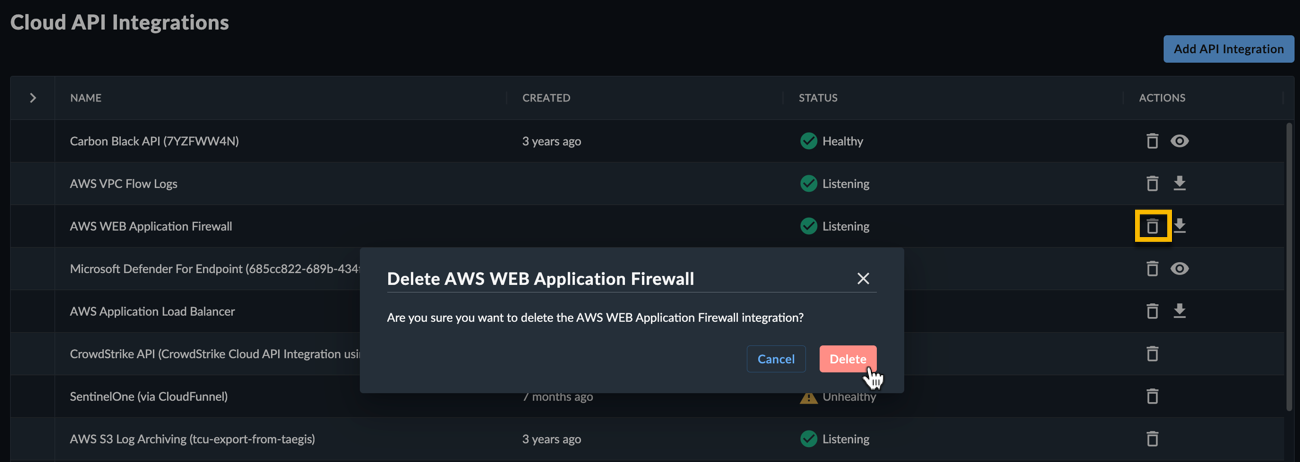Sort table by Status column header
Image resolution: width=1300 pixels, height=462 pixels.
coord(818,98)
